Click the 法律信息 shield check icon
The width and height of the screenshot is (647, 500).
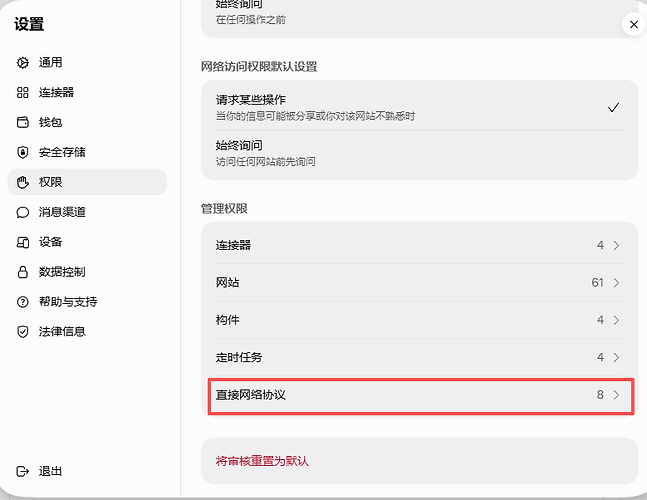click(x=23, y=332)
